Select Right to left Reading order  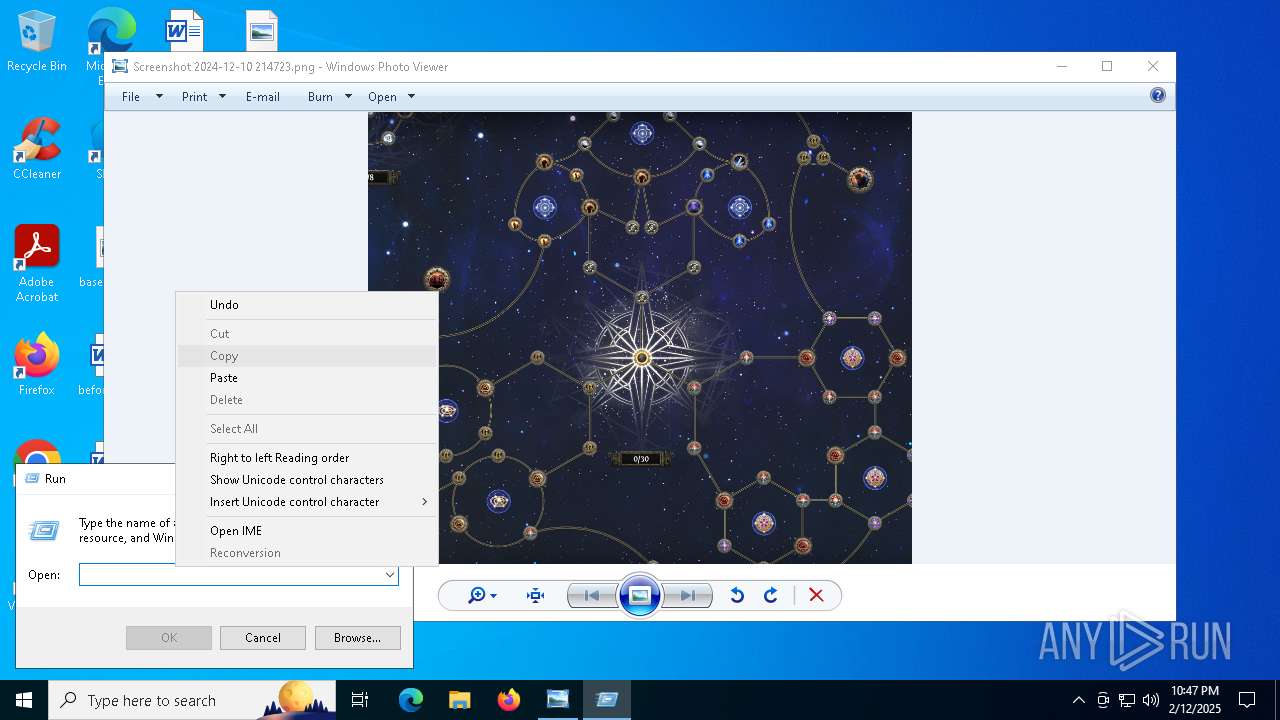pyautogui.click(x=307, y=458)
